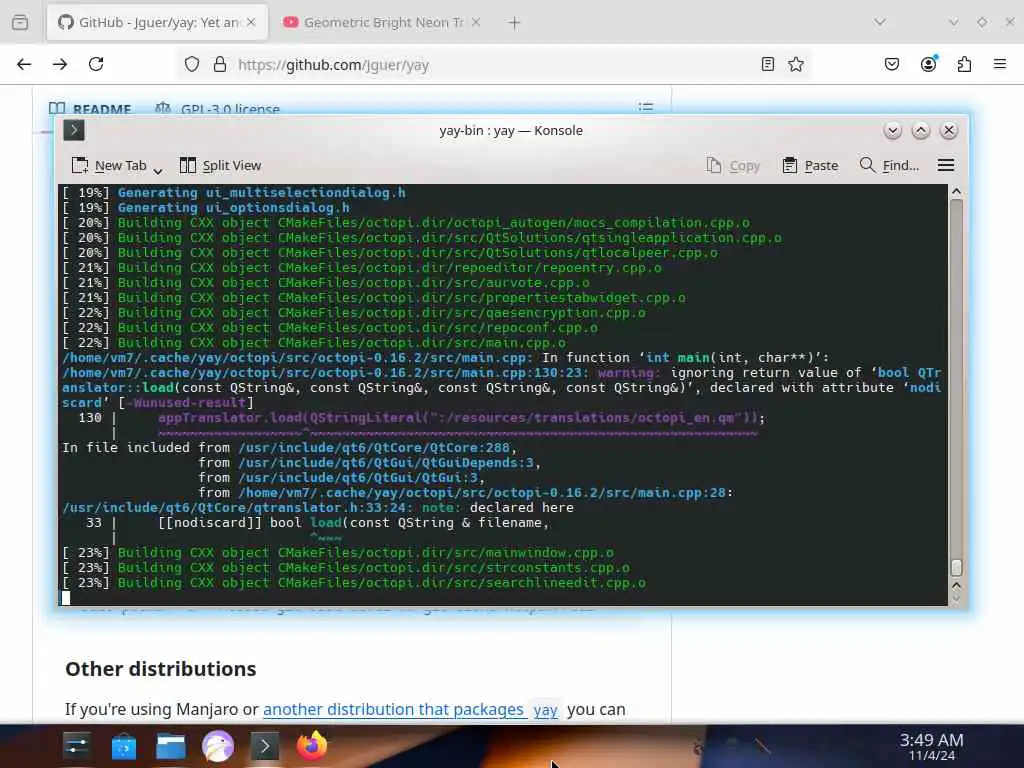This screenshot has height=768, width=1024.
Task: Click the mainwindow.cpp.o build line
Action: (338, 553)
